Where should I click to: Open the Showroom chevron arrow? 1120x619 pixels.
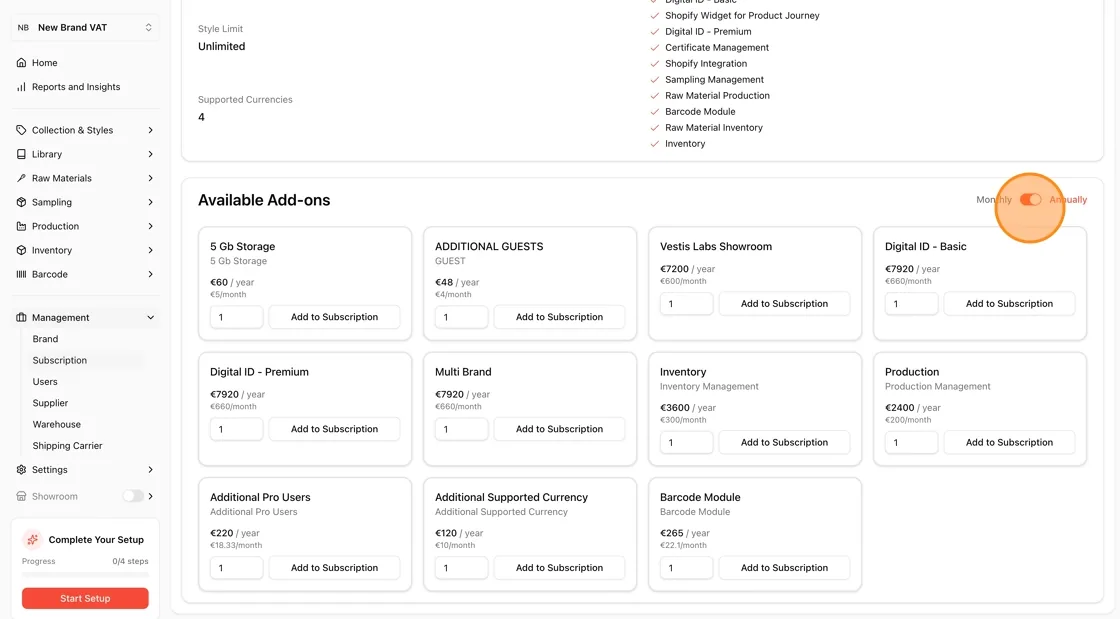click(x=150, y=496)
